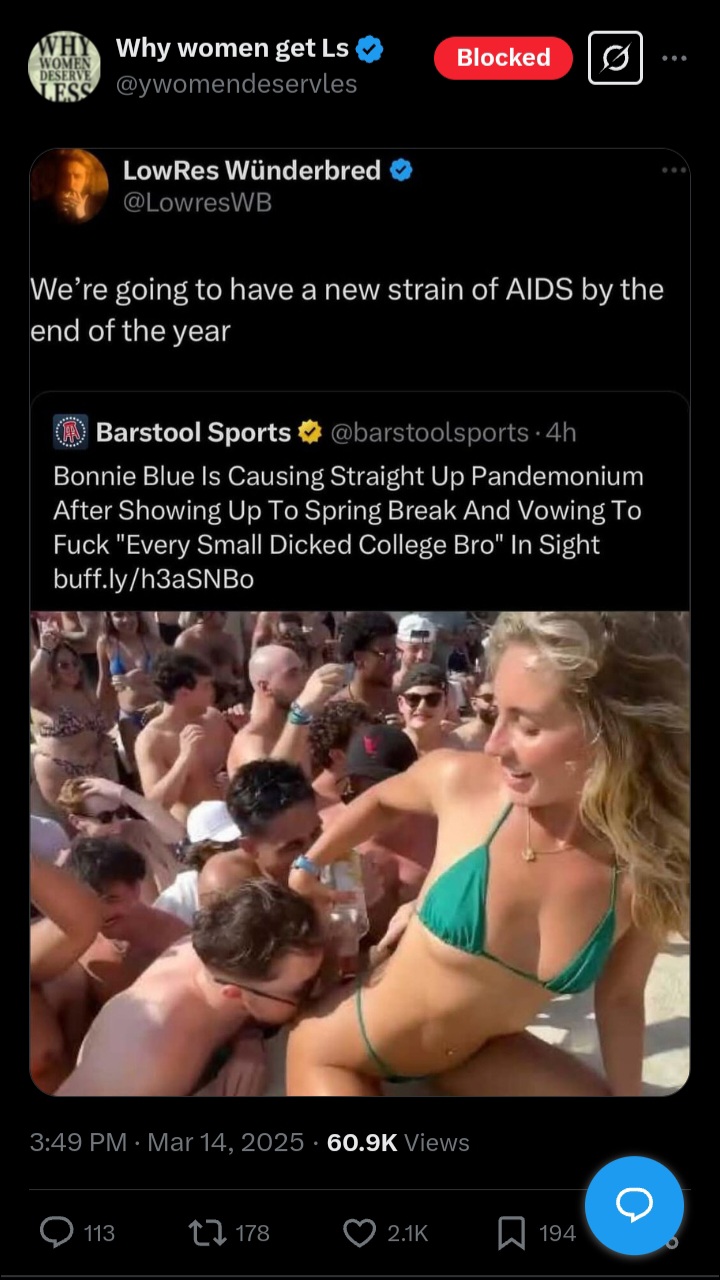Viewport: 720px width, 1280px height.
Task: Open the three-dot menu at top right
Action: (675, 58)
